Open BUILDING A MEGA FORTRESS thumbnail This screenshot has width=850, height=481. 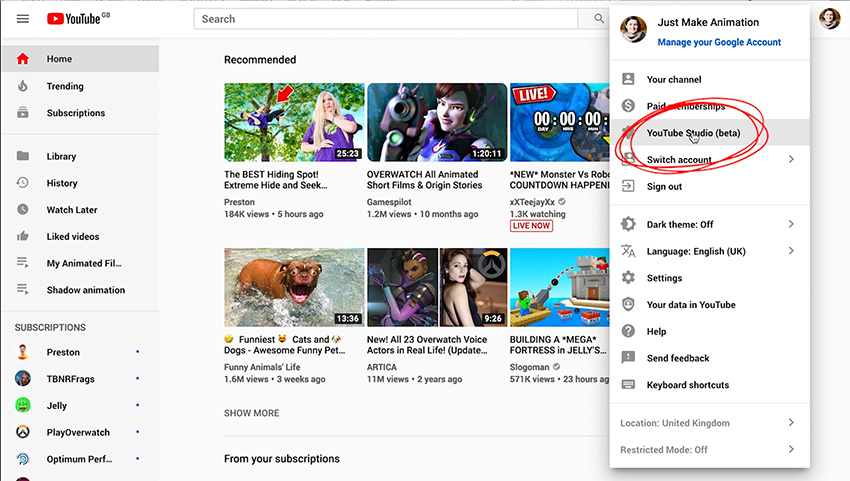coord(559,287)
